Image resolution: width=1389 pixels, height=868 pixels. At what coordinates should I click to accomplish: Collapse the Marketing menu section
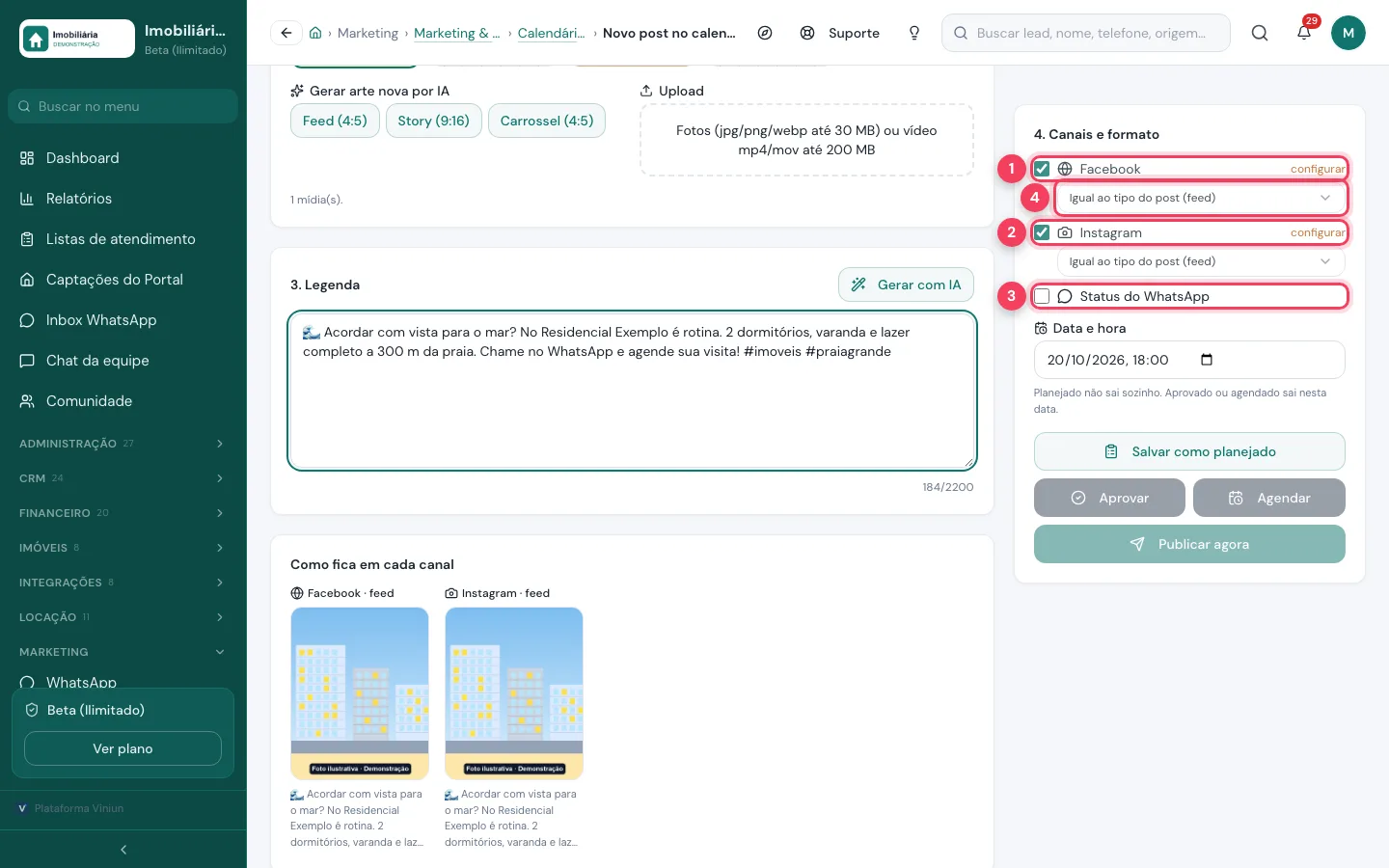tap(123, 652)
